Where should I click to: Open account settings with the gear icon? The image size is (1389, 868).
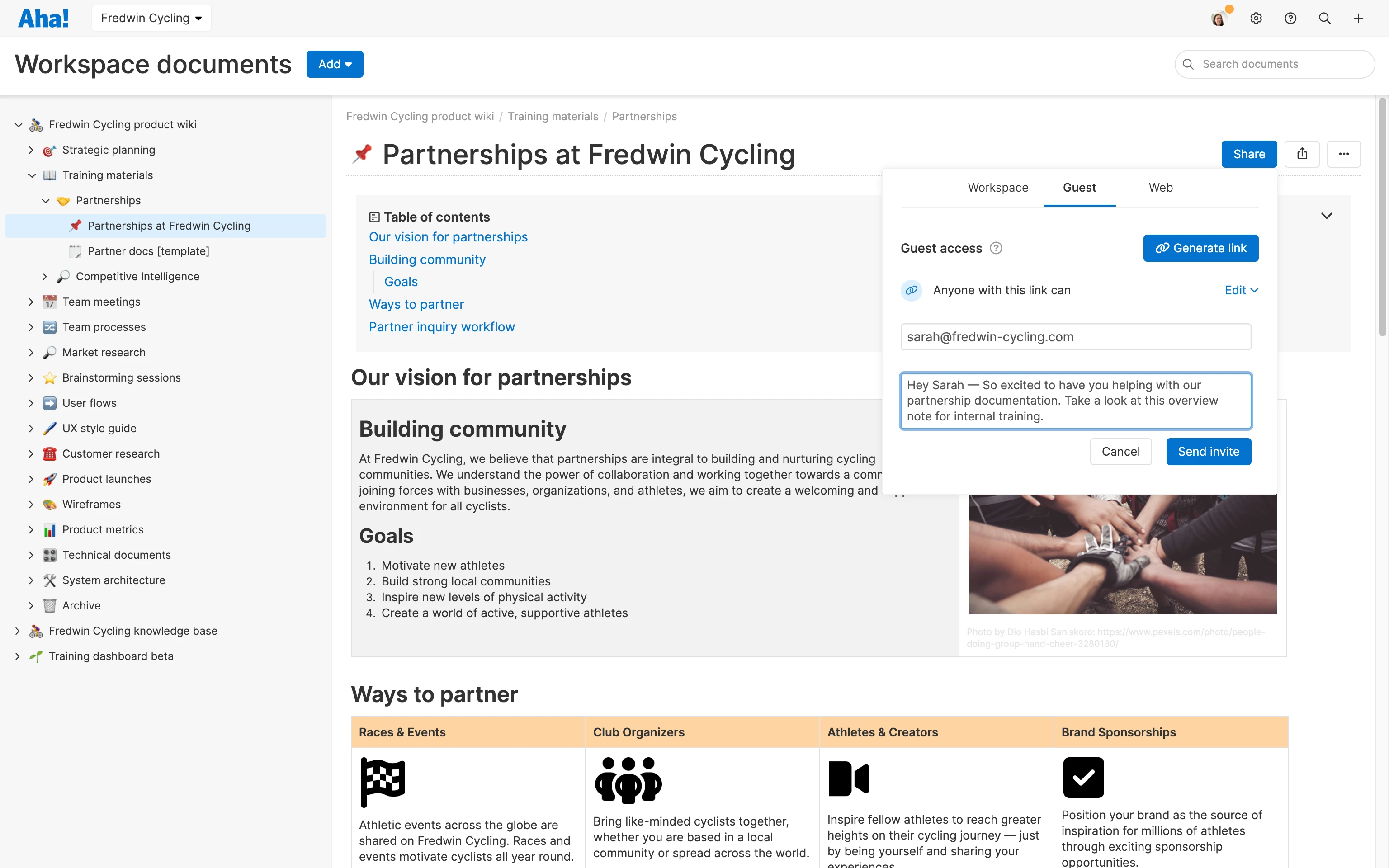click(1257, 18)
